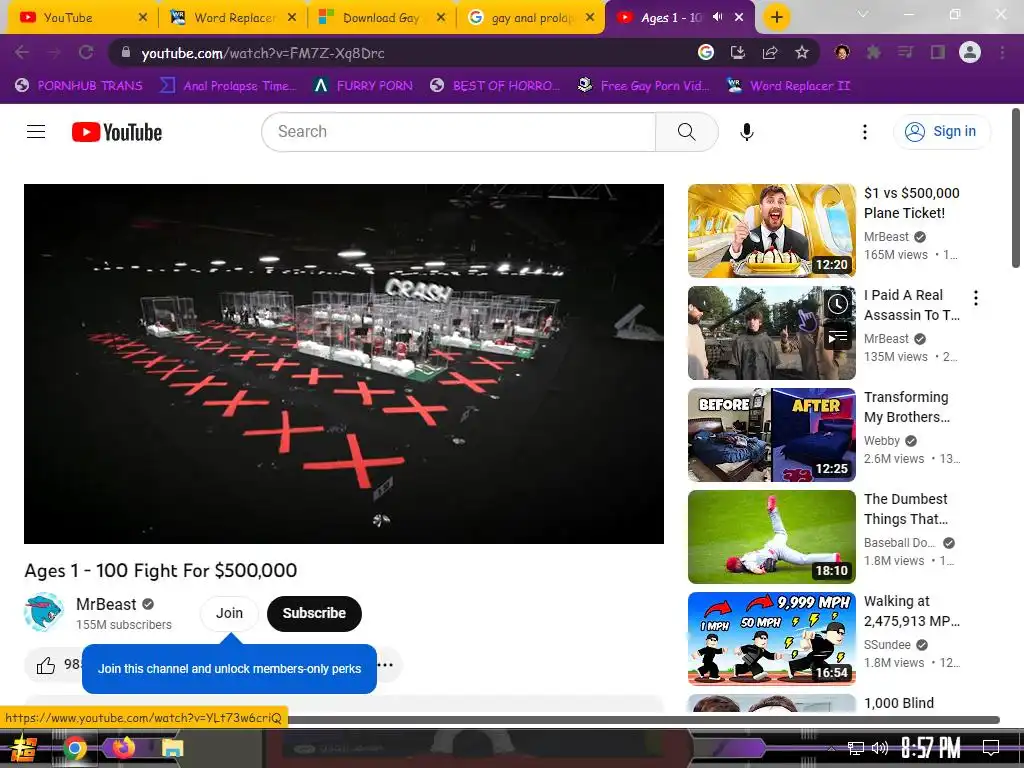This screenshot has width=1024, height=768.
Task: Close the Word Replacer tab
Action: coord(292,18)
